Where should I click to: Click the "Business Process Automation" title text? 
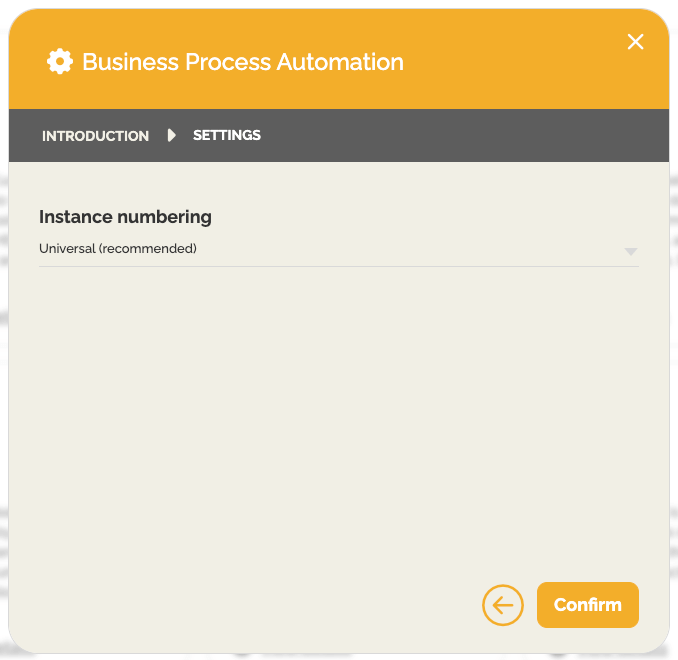click(243, 62)
